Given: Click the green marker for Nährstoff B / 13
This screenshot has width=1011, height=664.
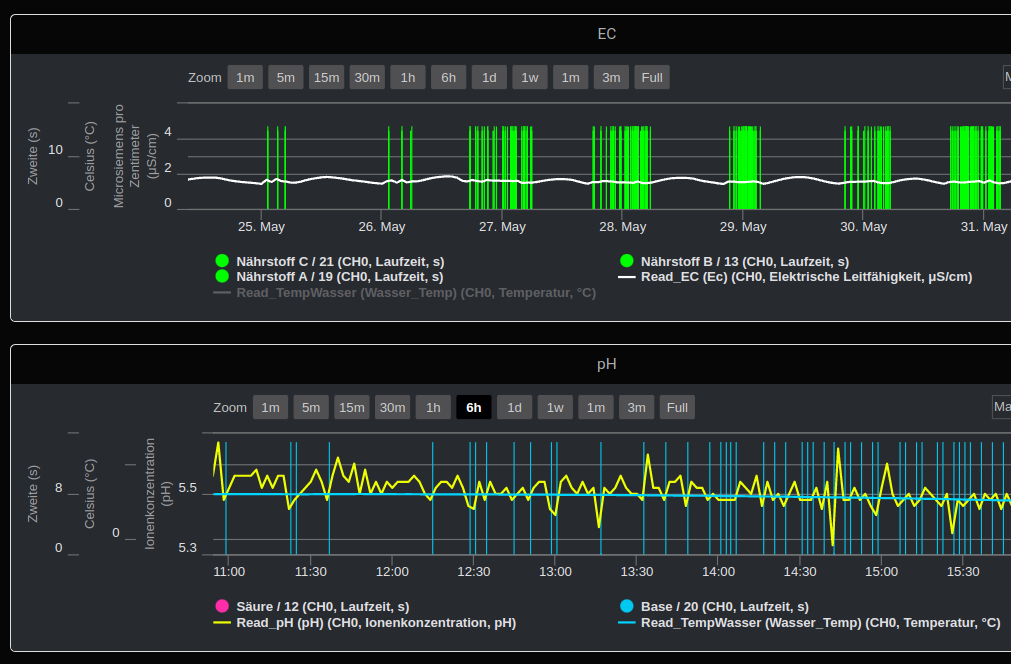Looking at the screenshot, I should click(x=627, y=261).
